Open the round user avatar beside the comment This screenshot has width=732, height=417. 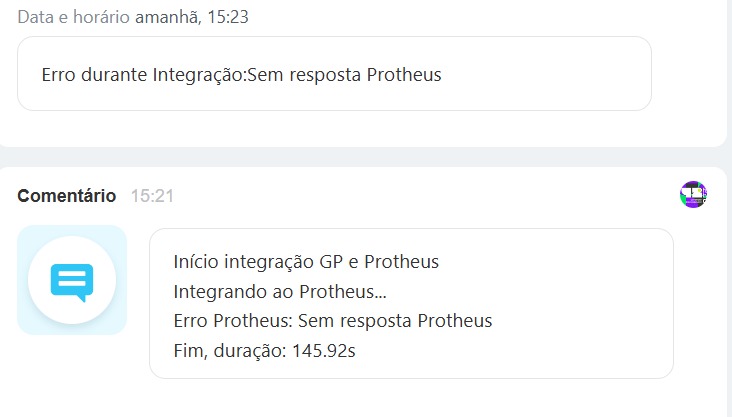pos(693,195)
